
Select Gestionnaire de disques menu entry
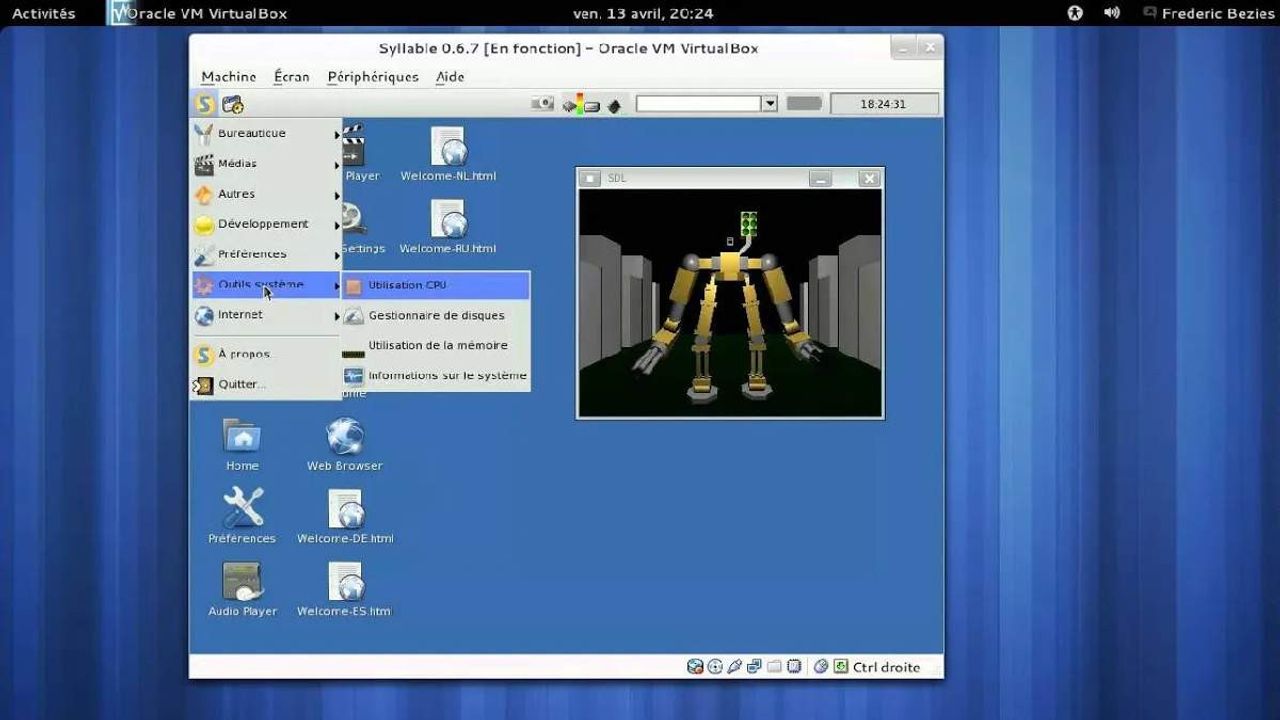pos(436,315)
